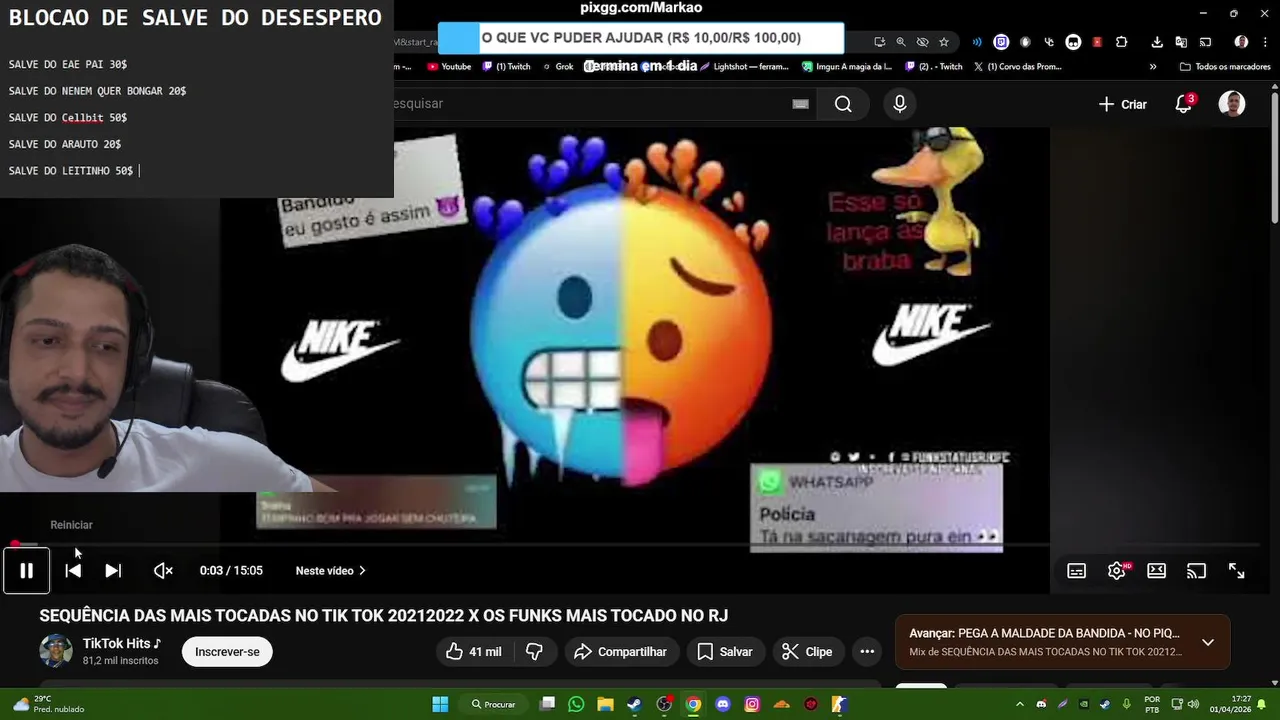Viewport: 1280px width, 720px height.
Task: Like the video with 41 mil
Action: click(474, 652)
